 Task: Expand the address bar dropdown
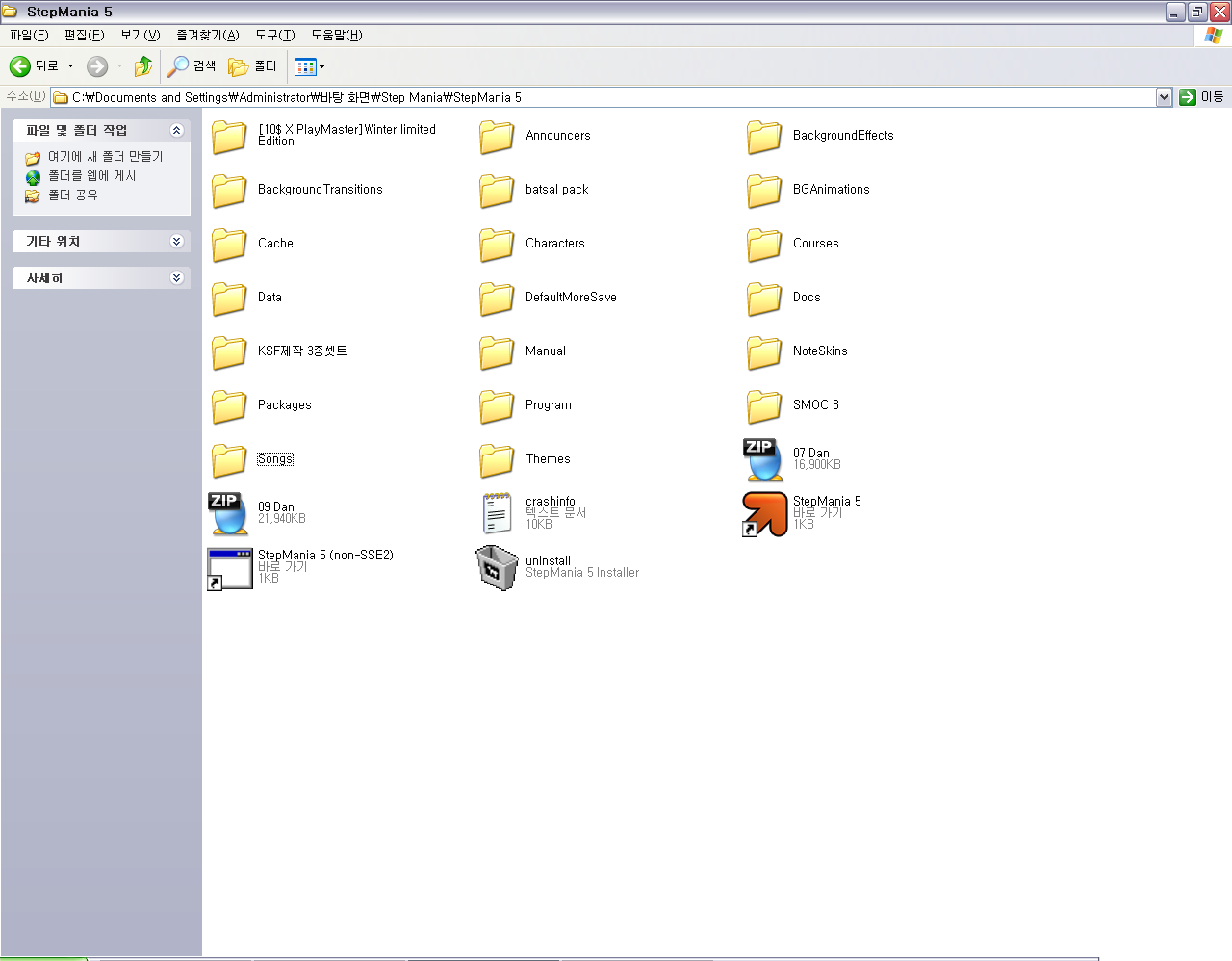(x=1164, y=97)
